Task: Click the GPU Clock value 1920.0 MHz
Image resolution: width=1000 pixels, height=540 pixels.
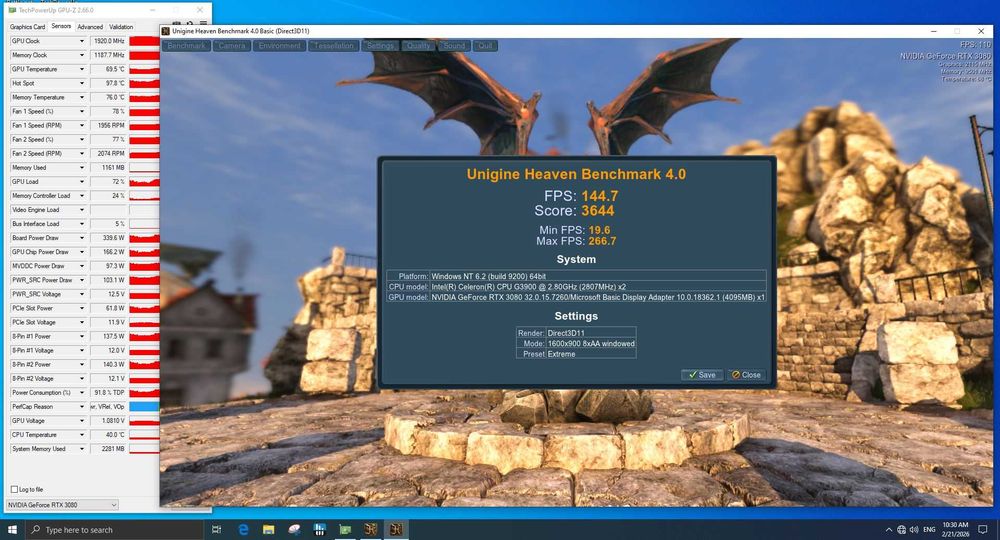Action: 108,41
